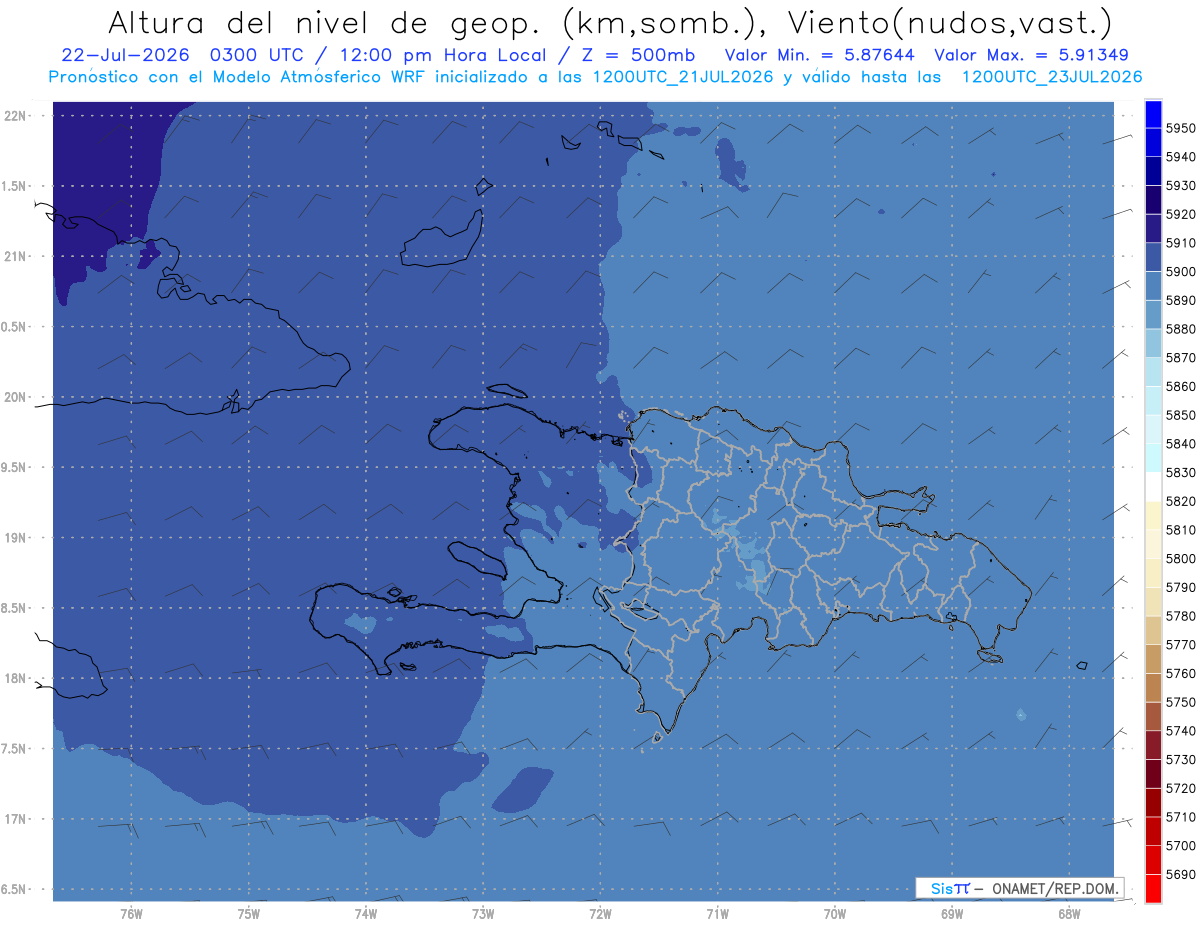1200x927 pixels.
Task: Click the '68W' longitude axis label
Action: (1069, 915)
